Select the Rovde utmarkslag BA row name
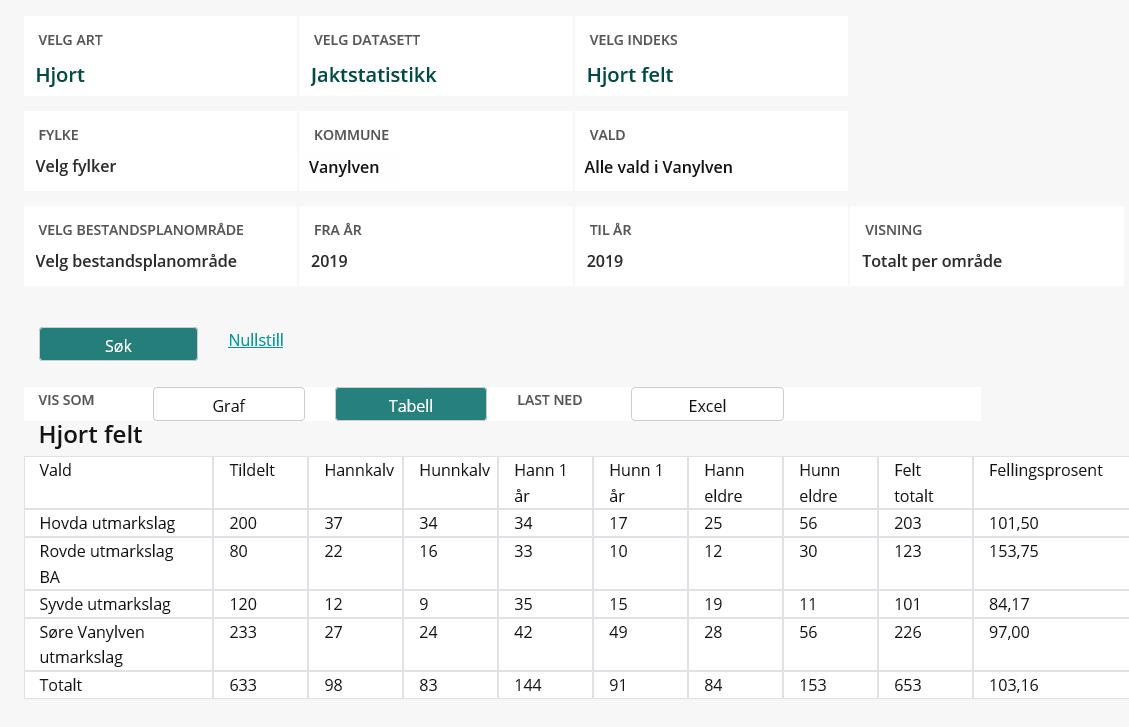 [x=107, y=564]
